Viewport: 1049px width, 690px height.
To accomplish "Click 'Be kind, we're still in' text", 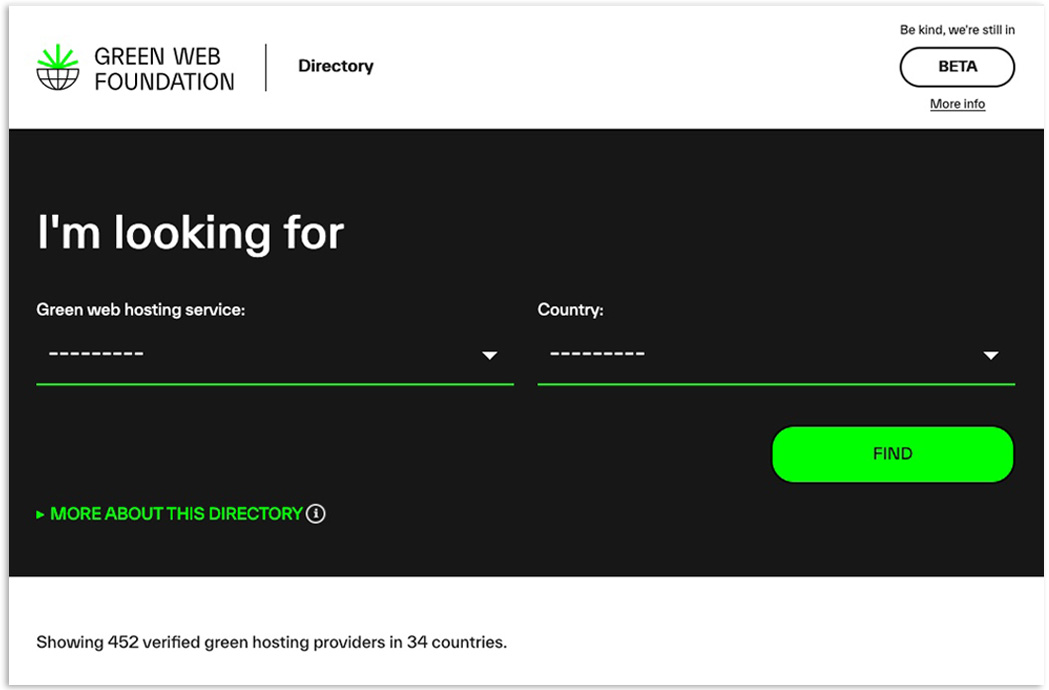I will coord(957,29).
